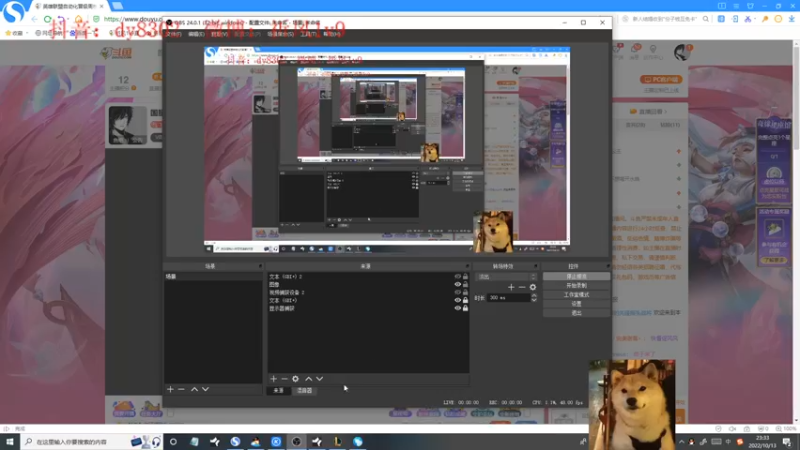Pop out the Scenes dock with its header icon
Viewport: 800px width, 450px height.
(260, 266)
